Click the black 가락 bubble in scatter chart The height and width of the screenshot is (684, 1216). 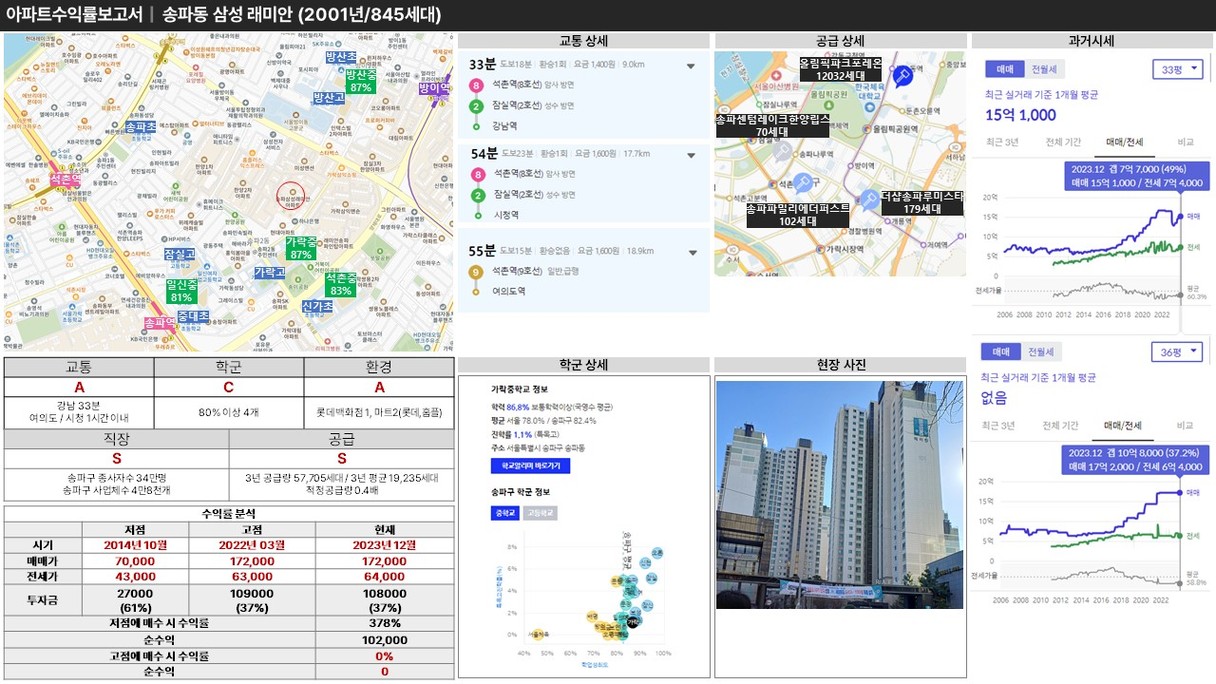[x=633, y=622]
